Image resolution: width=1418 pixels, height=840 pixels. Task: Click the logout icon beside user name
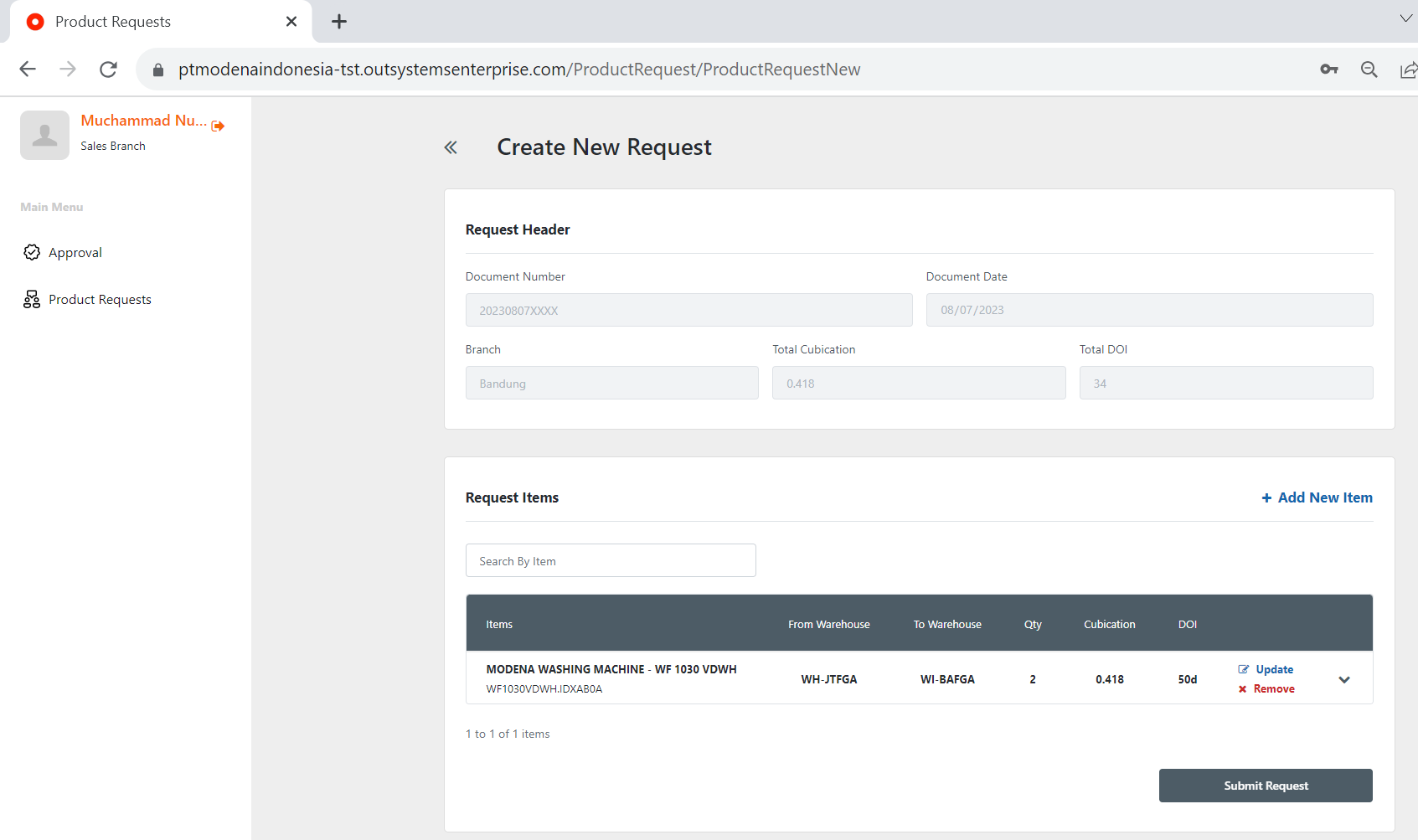[x=218, y=126]
